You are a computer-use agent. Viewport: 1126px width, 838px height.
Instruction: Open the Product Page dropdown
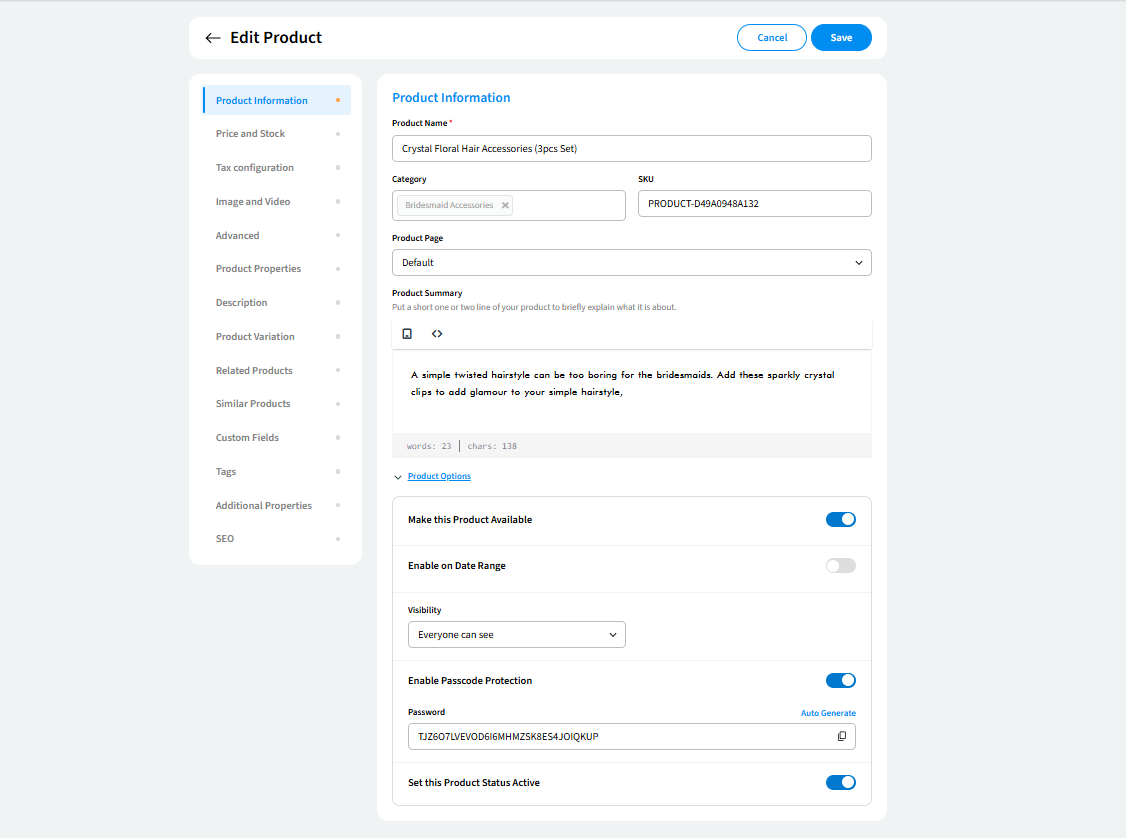(631, 263)
